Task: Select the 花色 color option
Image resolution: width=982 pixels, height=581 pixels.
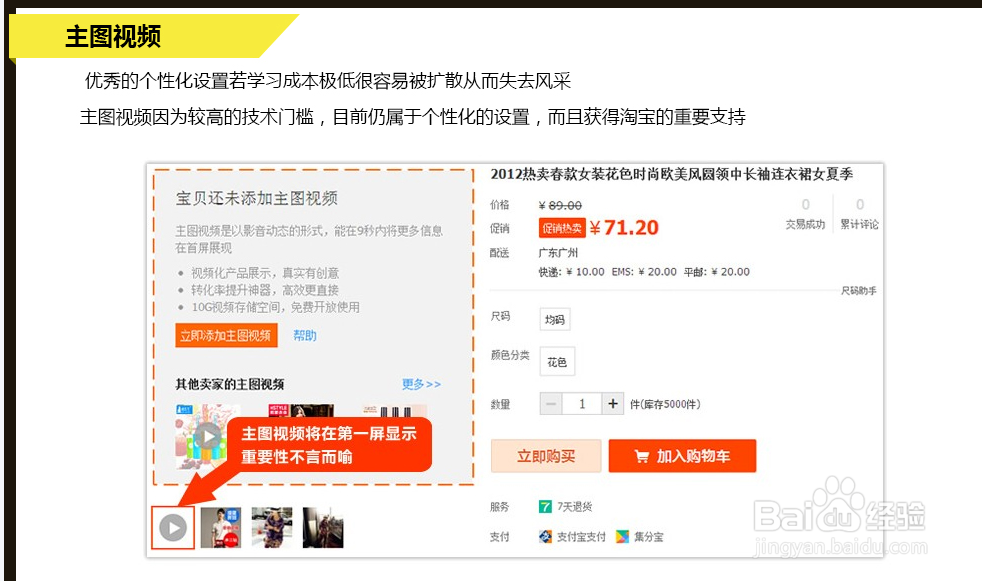Action: pos(557,361)
